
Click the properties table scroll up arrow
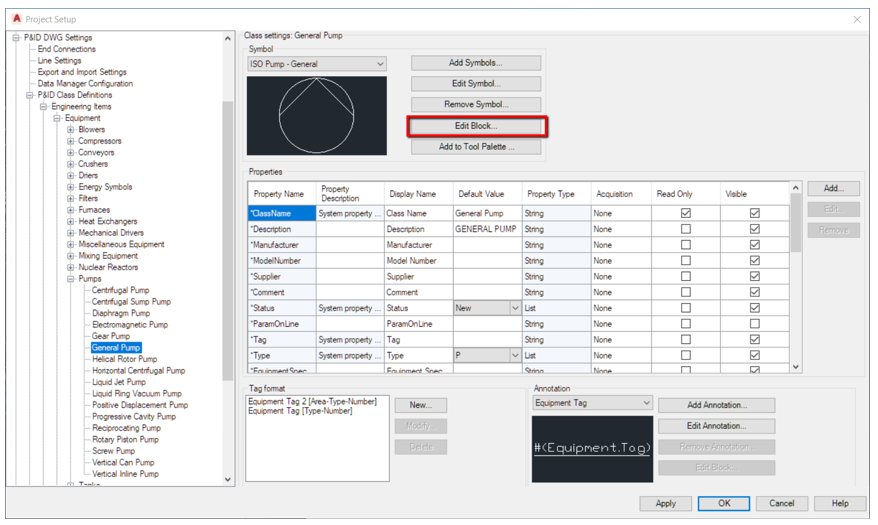pyautogui.click(x=796, y=188)
